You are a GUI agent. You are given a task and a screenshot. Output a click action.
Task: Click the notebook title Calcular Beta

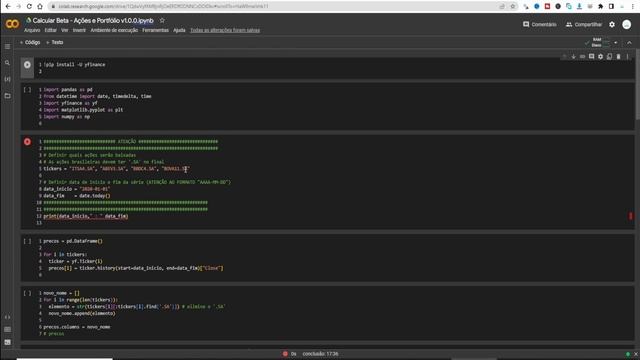coord(93,20)
